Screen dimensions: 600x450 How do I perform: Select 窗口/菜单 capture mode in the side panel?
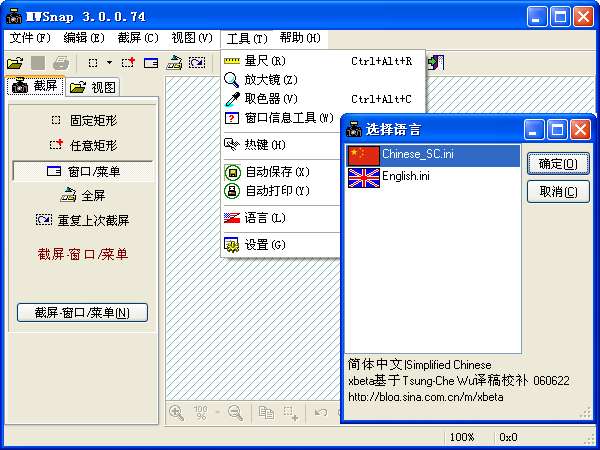(x=83, y=171)
